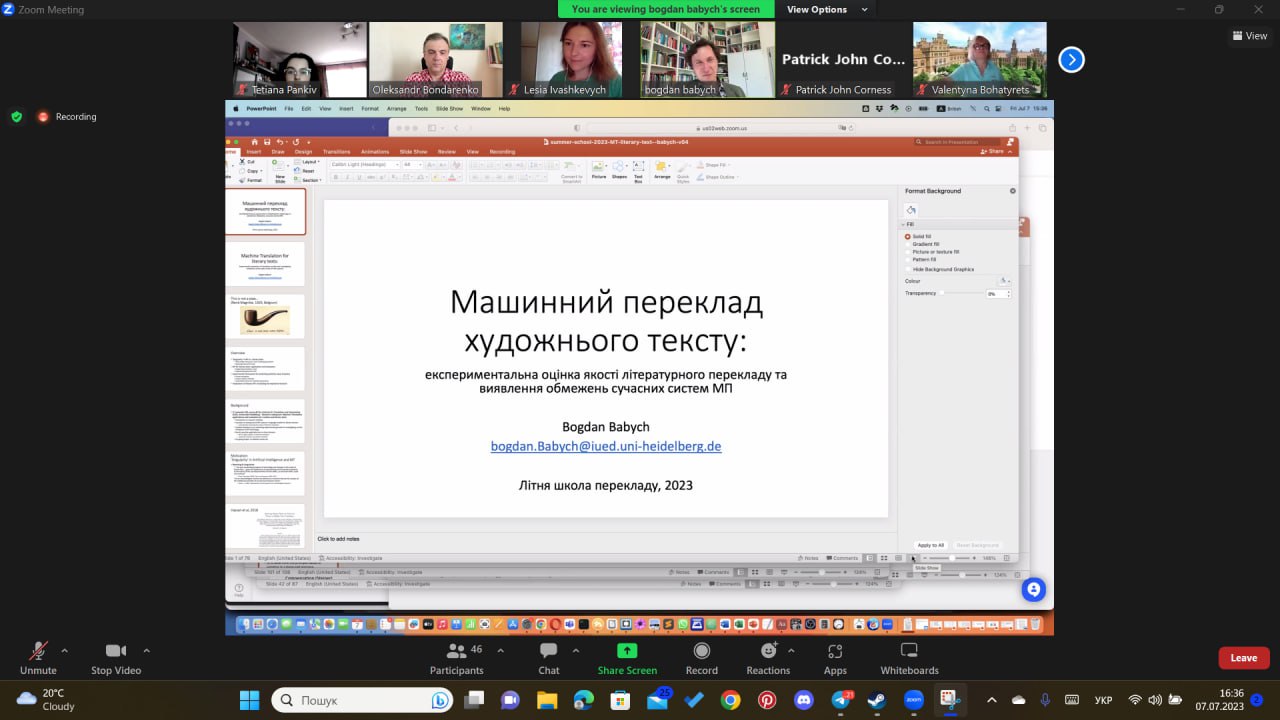Viewport: 1280px width, 720px height.
Task: Open the Notes view in status bar
Action: tap(809, 558)
